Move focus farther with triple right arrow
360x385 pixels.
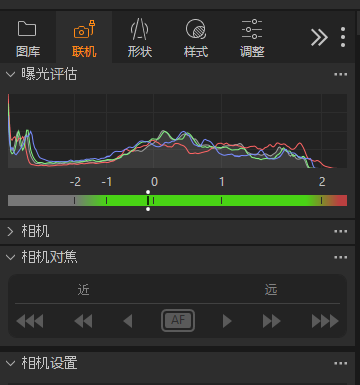325,321
